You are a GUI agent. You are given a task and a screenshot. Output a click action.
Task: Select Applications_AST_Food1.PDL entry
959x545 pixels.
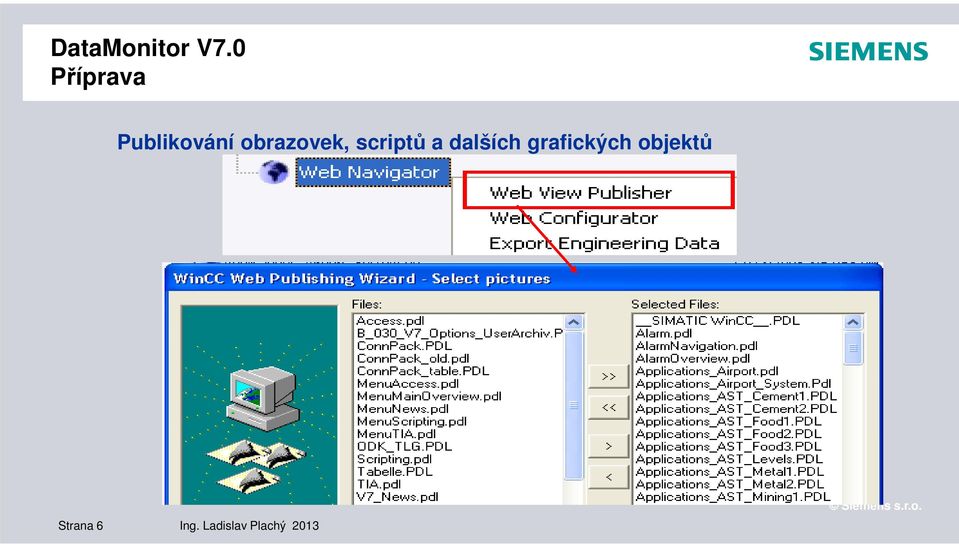728,421
